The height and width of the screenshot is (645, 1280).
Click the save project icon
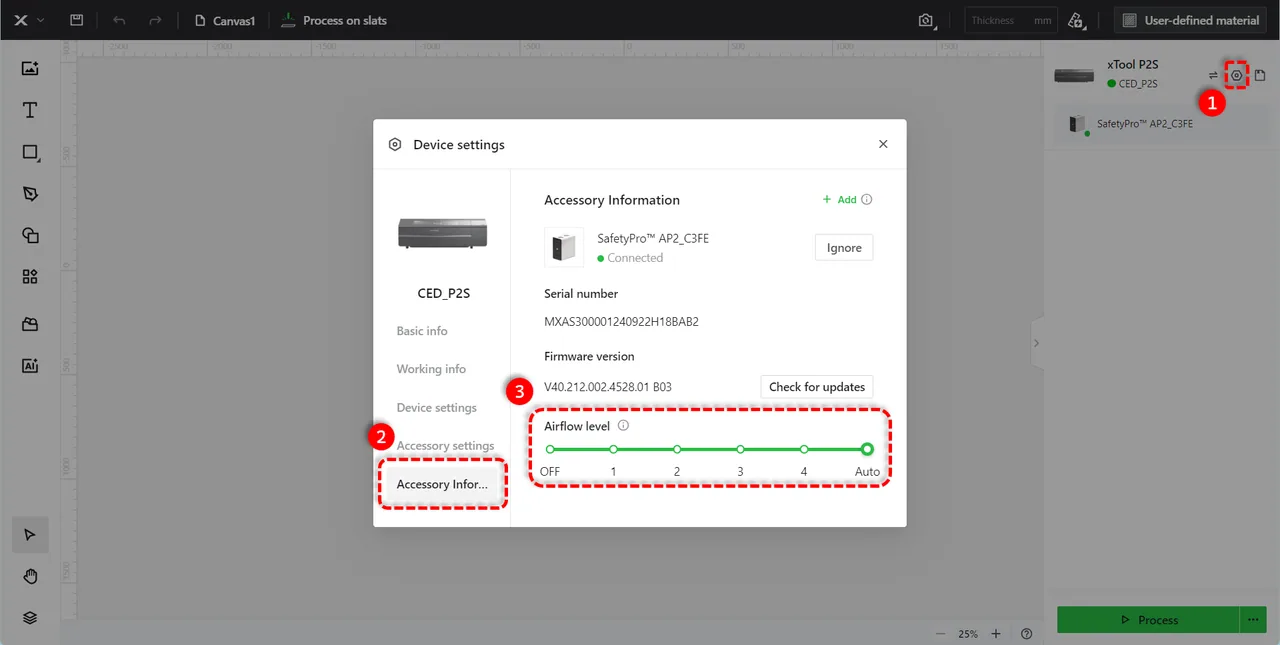coord(77,20)
